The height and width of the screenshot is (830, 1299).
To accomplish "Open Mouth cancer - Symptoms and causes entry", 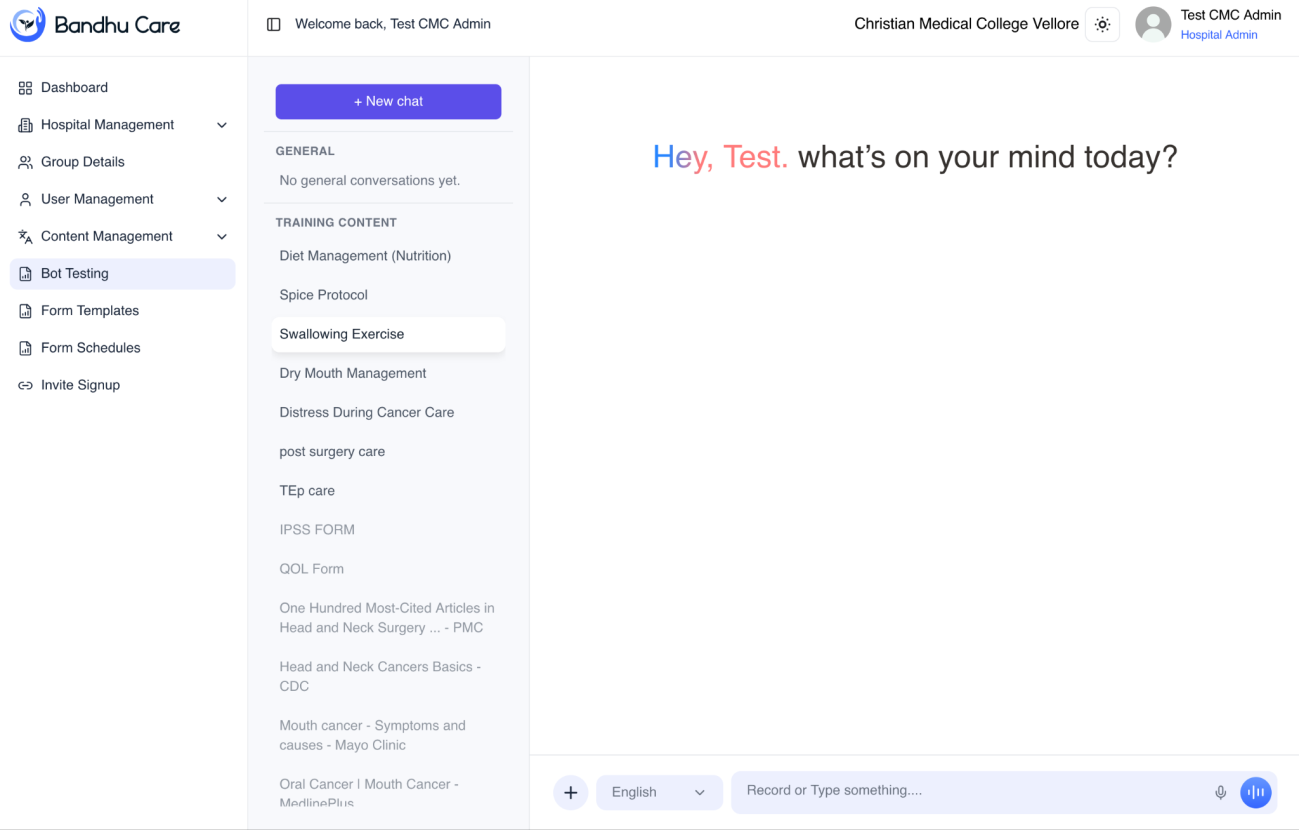I will pyautogui.click(x=388, y=736).
